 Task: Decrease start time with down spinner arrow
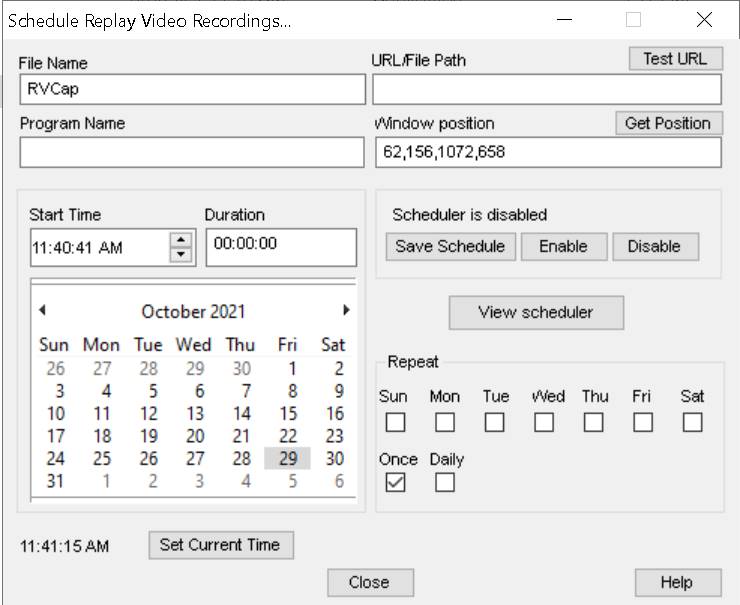[x=180, y=254]
